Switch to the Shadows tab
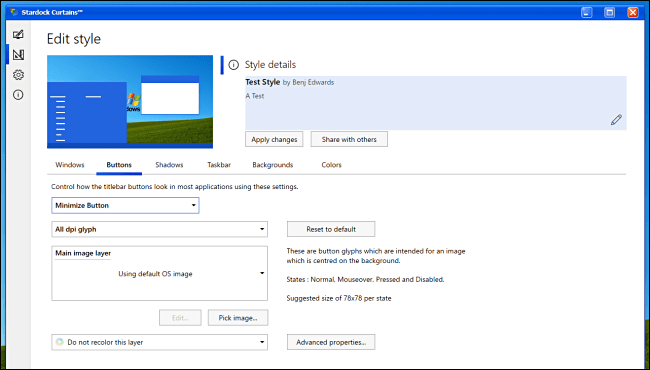This screenshot has height=370, width=650. 169,165
